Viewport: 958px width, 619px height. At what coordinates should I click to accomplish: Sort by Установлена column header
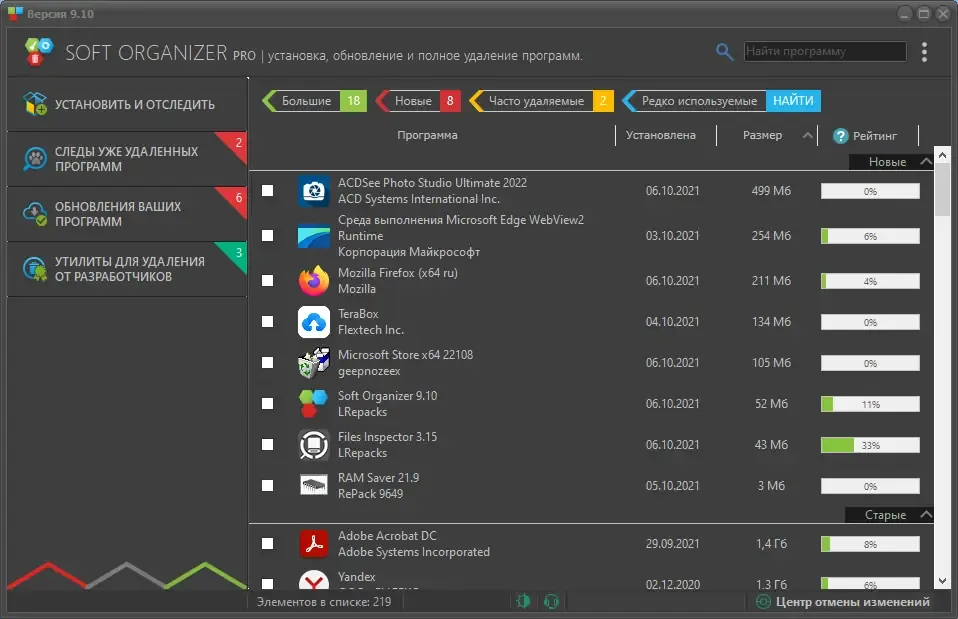pos(660,135)
